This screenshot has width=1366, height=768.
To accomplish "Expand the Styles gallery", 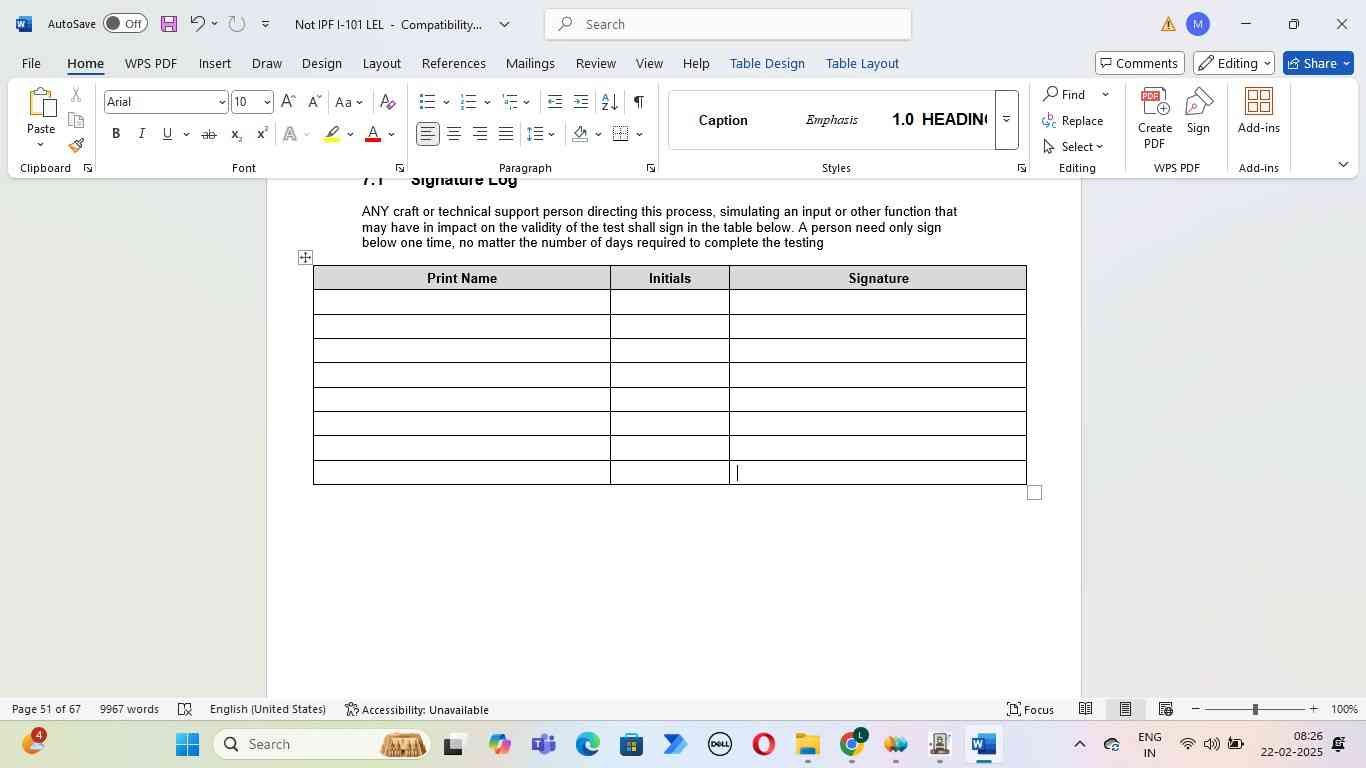I will (x=1006, y=120).
